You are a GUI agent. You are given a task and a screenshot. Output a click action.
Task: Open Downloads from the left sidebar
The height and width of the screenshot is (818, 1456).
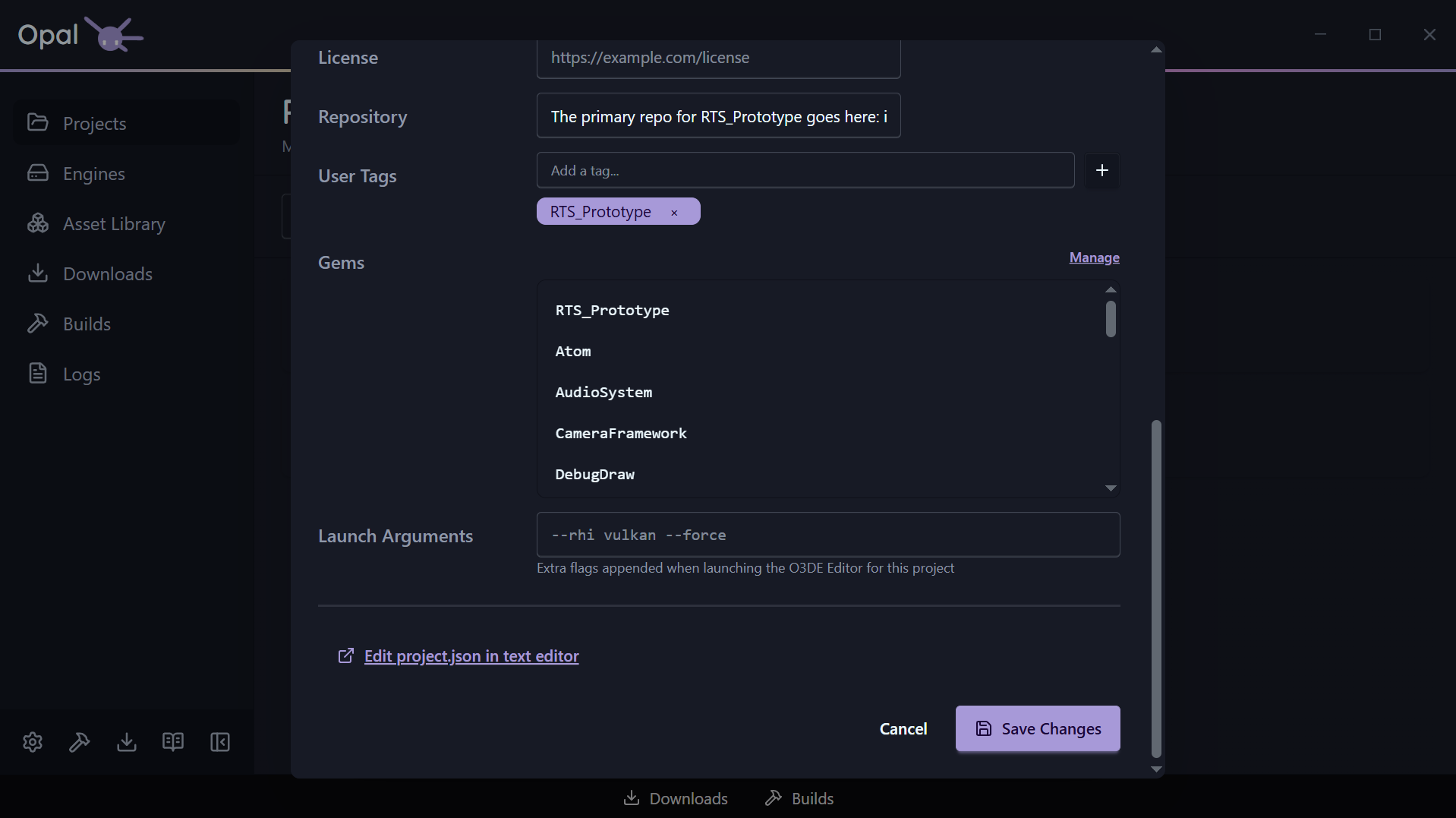point(127,273)
